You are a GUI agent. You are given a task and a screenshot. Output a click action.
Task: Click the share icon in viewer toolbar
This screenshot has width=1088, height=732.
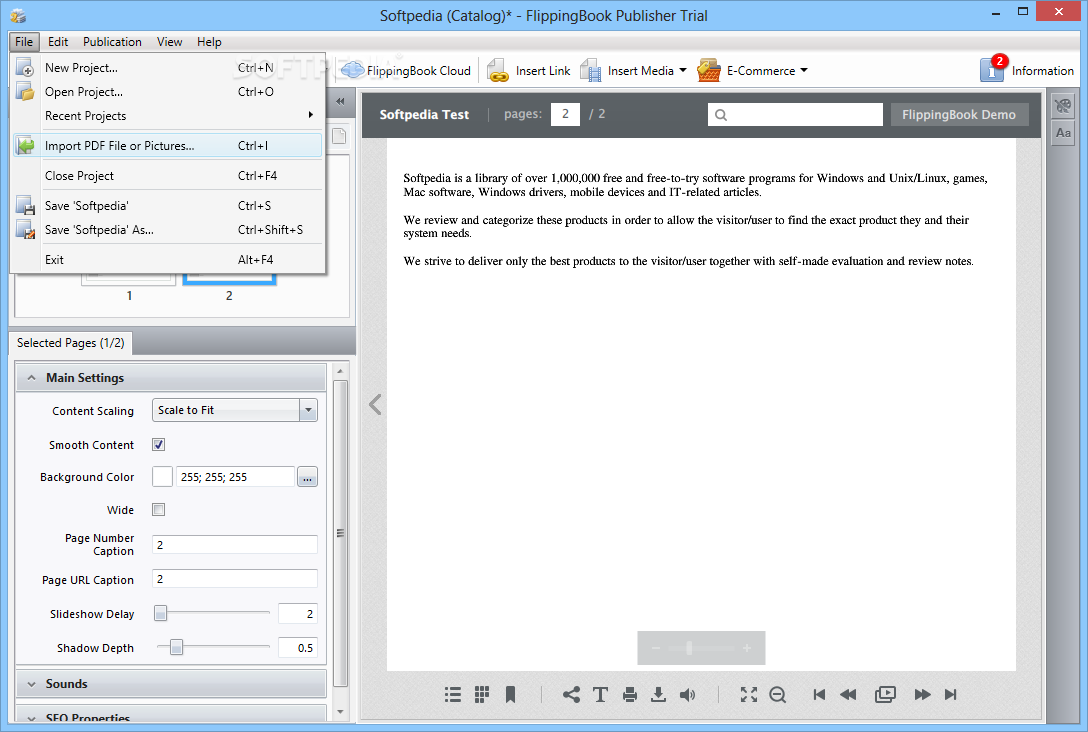[571, 695]
